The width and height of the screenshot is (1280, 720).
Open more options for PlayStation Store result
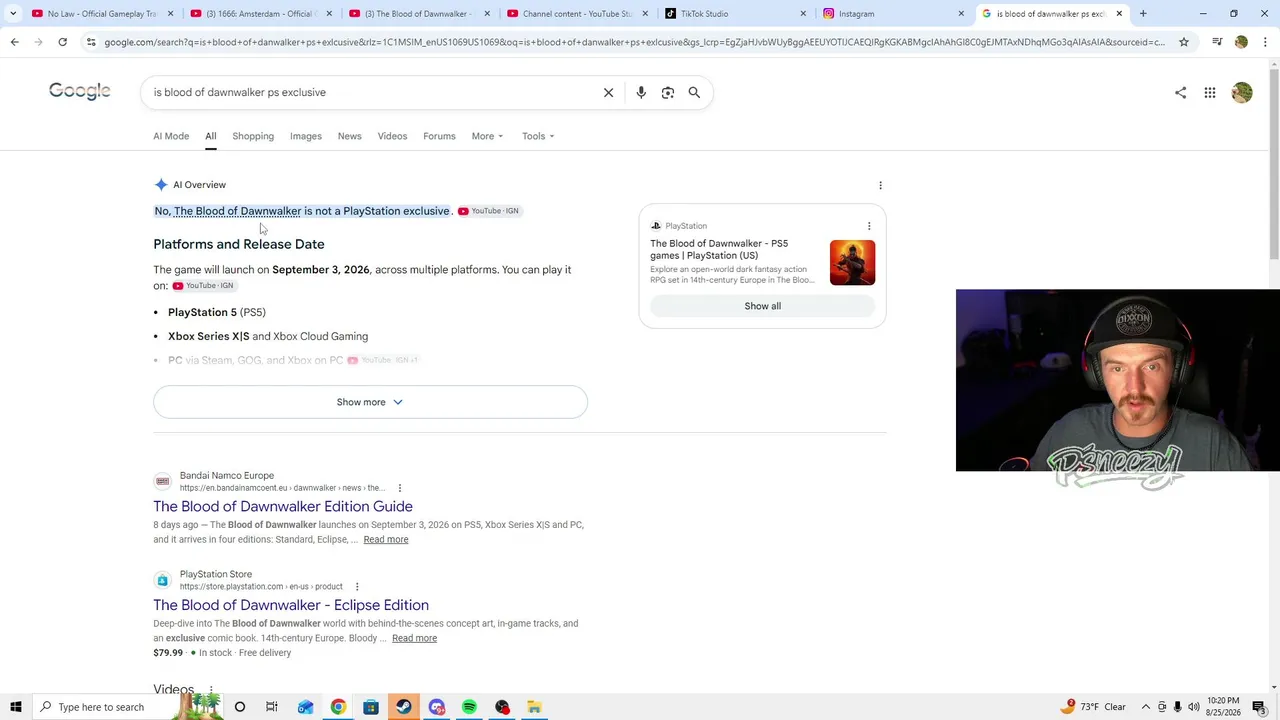[357, 587]
